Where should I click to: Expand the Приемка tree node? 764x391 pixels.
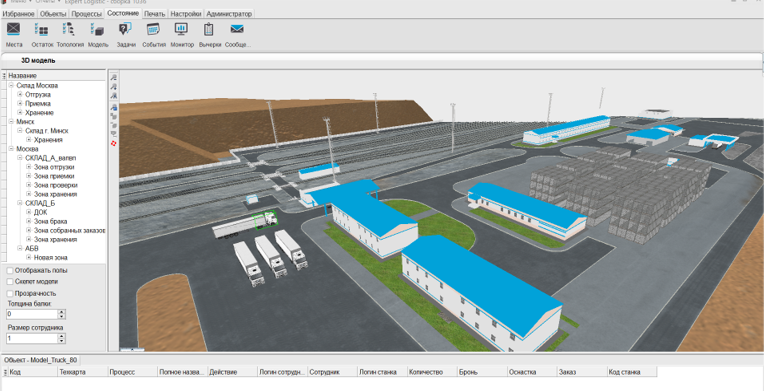pos(20,103)
